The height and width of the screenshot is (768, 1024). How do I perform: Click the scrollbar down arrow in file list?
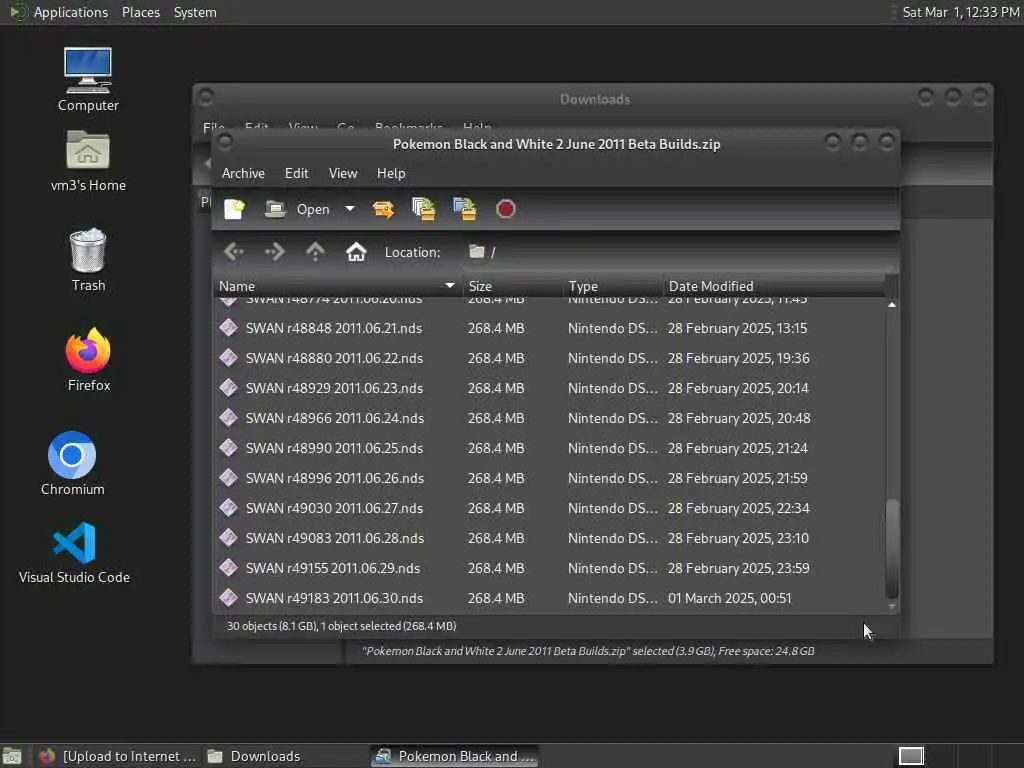point(892,607)
